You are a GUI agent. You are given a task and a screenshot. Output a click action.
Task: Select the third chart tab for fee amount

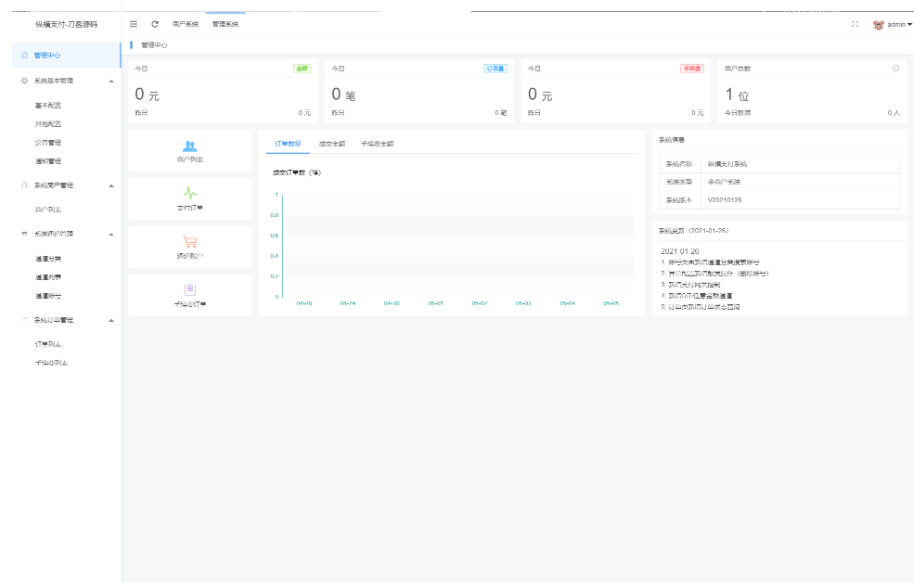click(x=377, y=144)
